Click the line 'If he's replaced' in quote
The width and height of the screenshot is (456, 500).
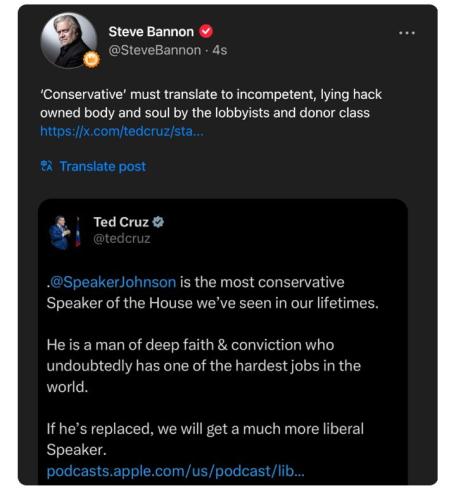205,439
